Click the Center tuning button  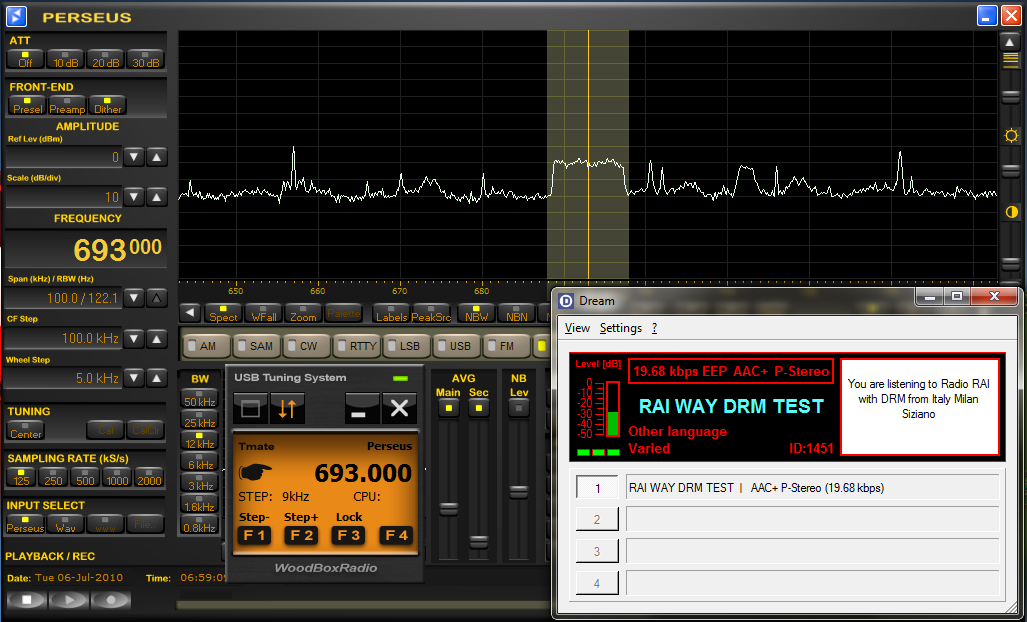point(26,430)
